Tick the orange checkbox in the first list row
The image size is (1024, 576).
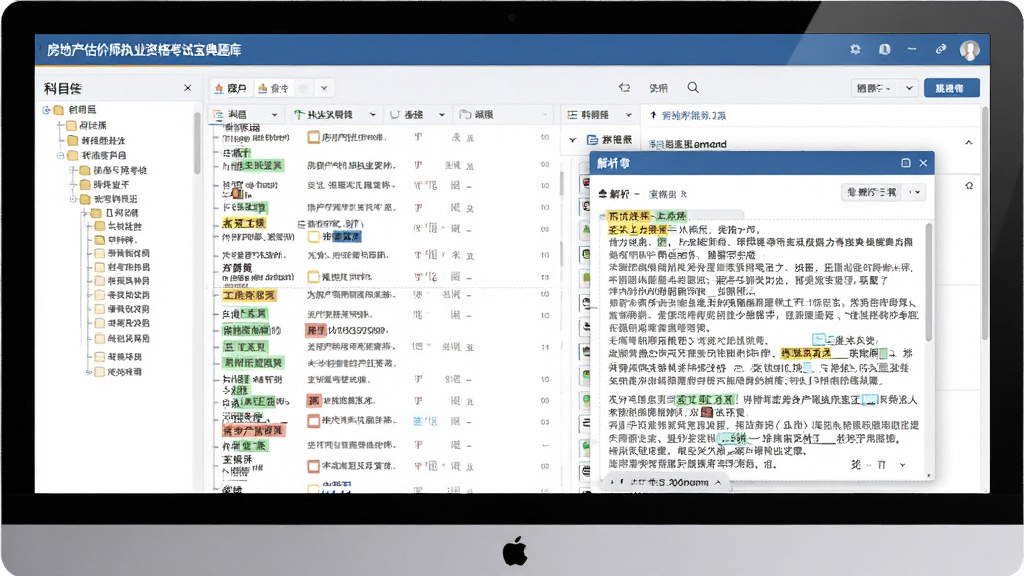pos(313,137)
